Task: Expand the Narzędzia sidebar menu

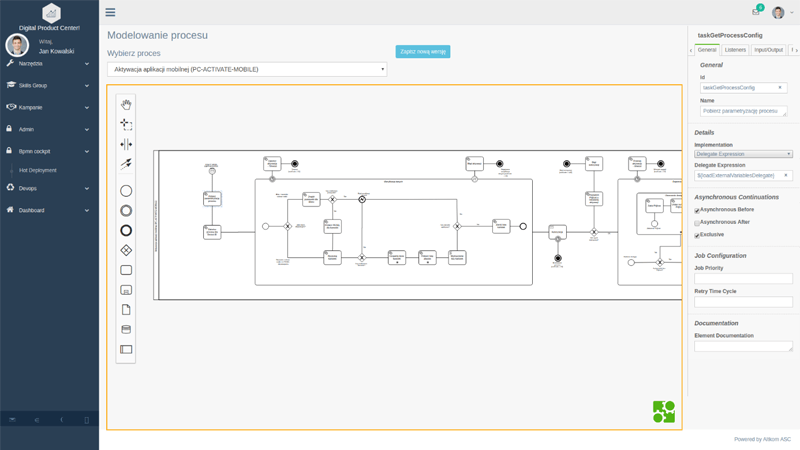Action: (49, 64)
